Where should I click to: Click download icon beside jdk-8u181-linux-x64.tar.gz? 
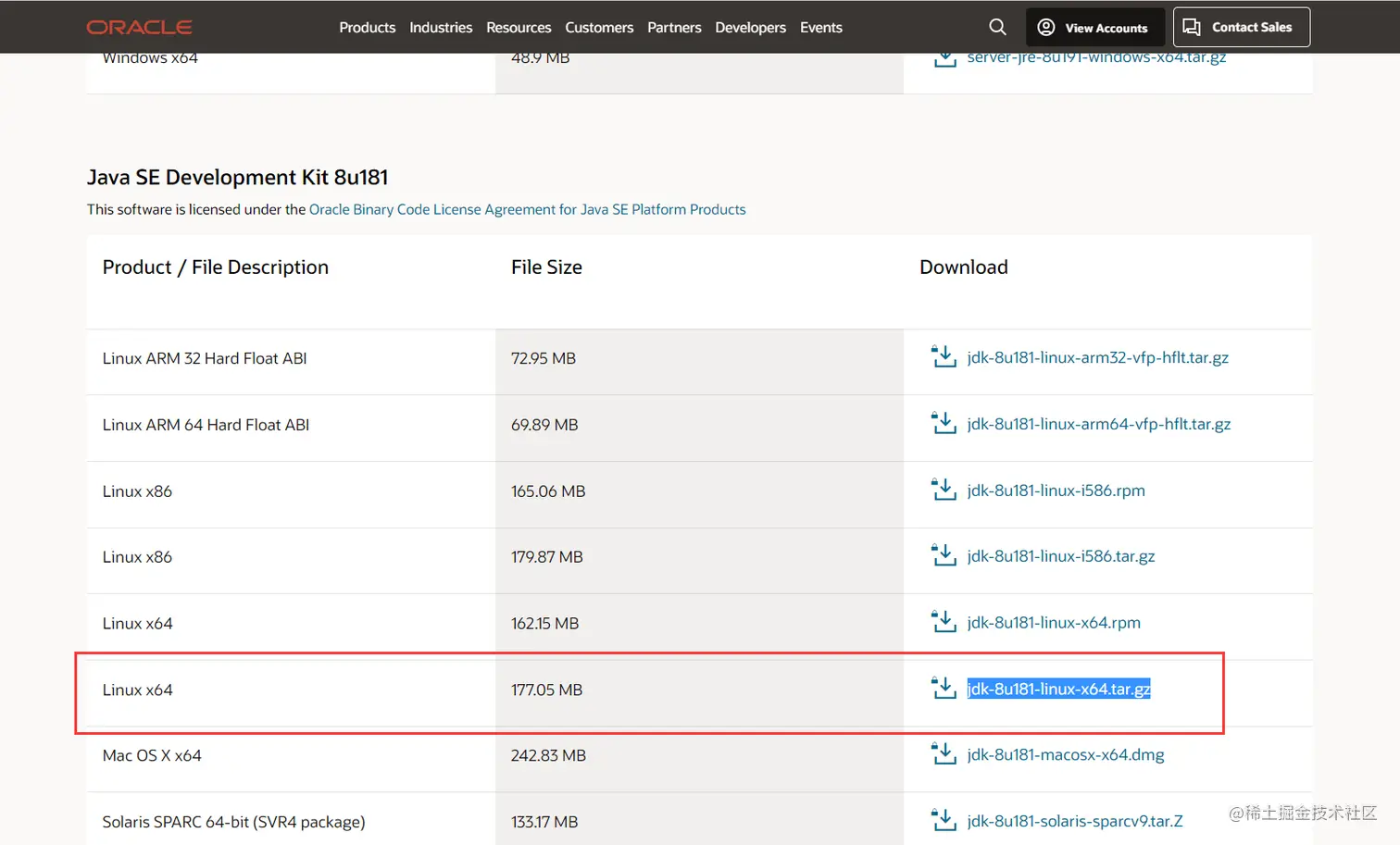[944, 690]
